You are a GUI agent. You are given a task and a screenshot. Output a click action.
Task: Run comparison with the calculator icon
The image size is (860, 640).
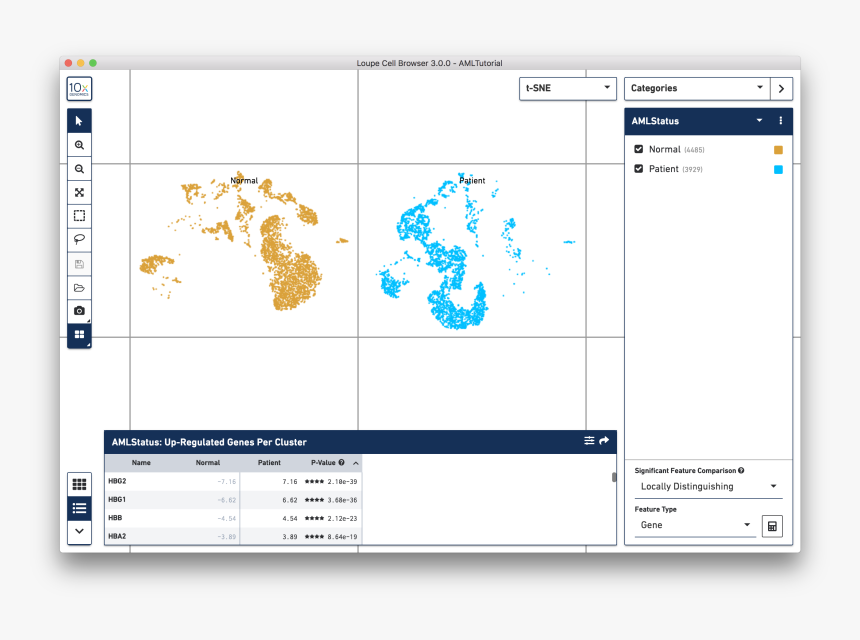pyautogui.click(x=771, y=526)
